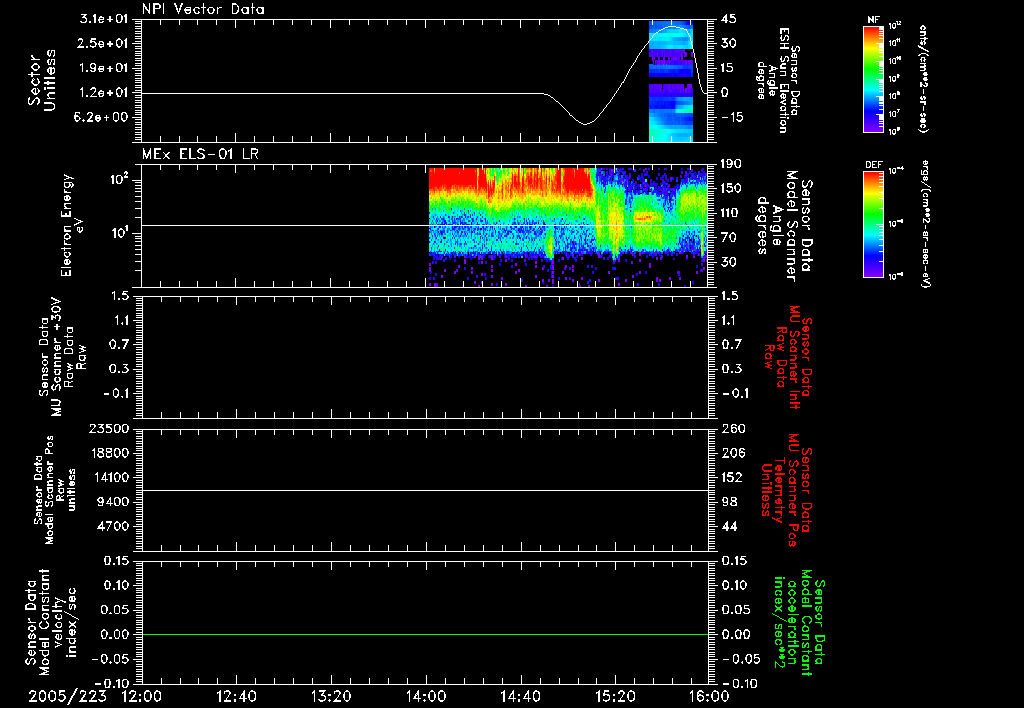Screen dimensions: 1024x708
Task: Click the 10² electron energy tick label
Action: (119, 179)
